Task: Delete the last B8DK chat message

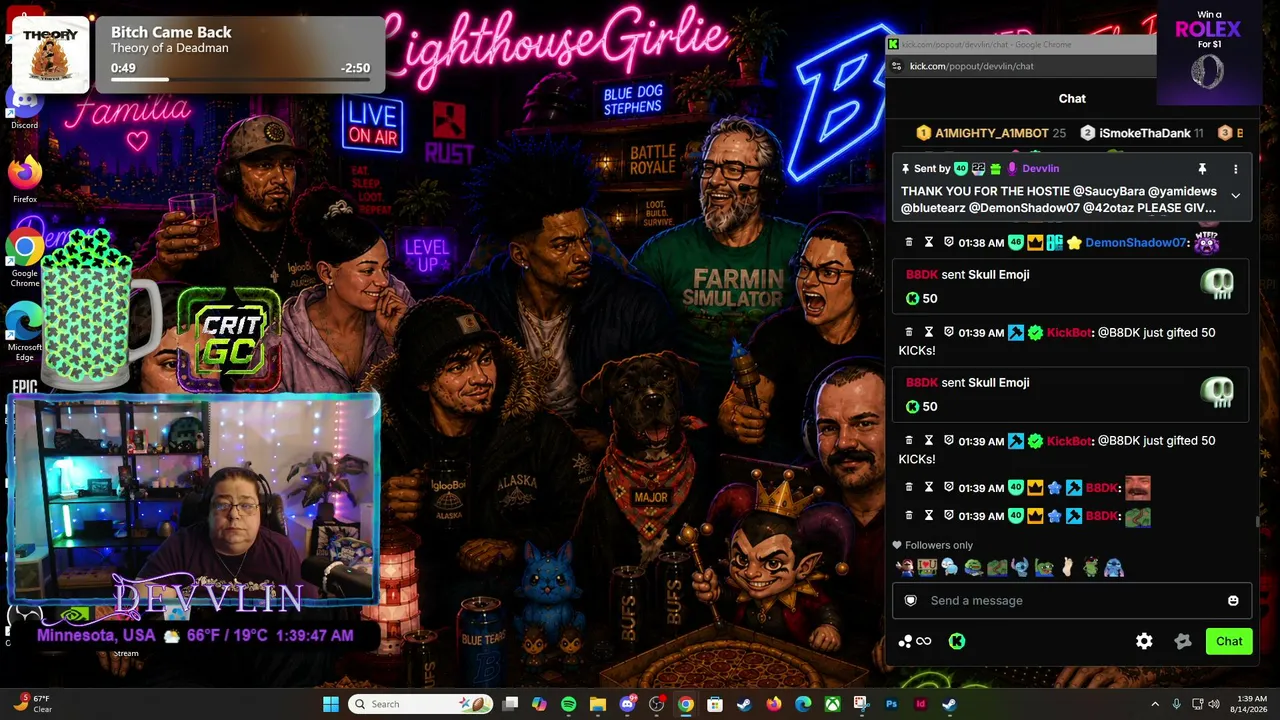Action: (x=909, y=516)
